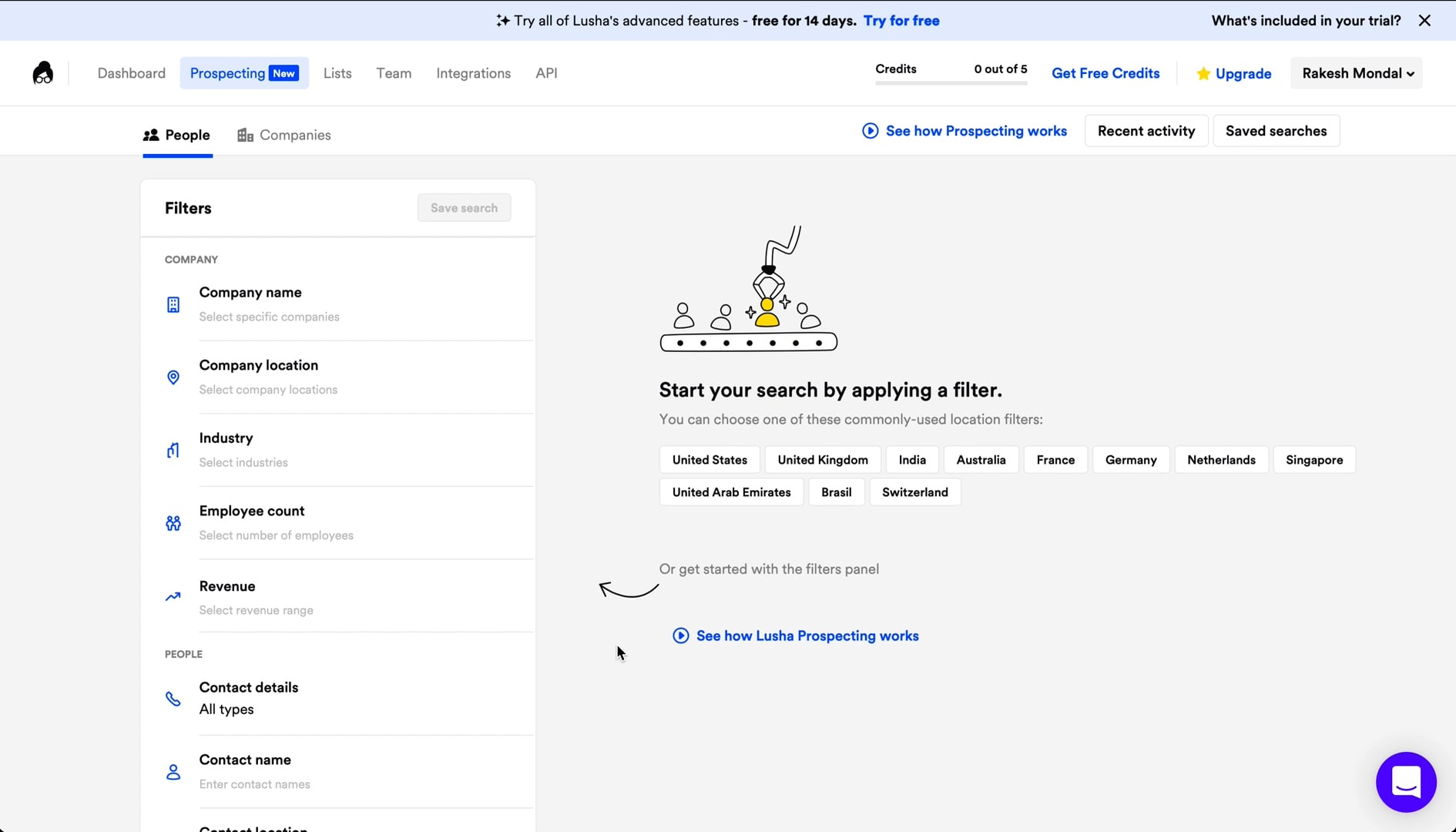This screenshot has width=1456, height=832.
Task: Expand the Contact details filter
Action: [x=350, y=699]
